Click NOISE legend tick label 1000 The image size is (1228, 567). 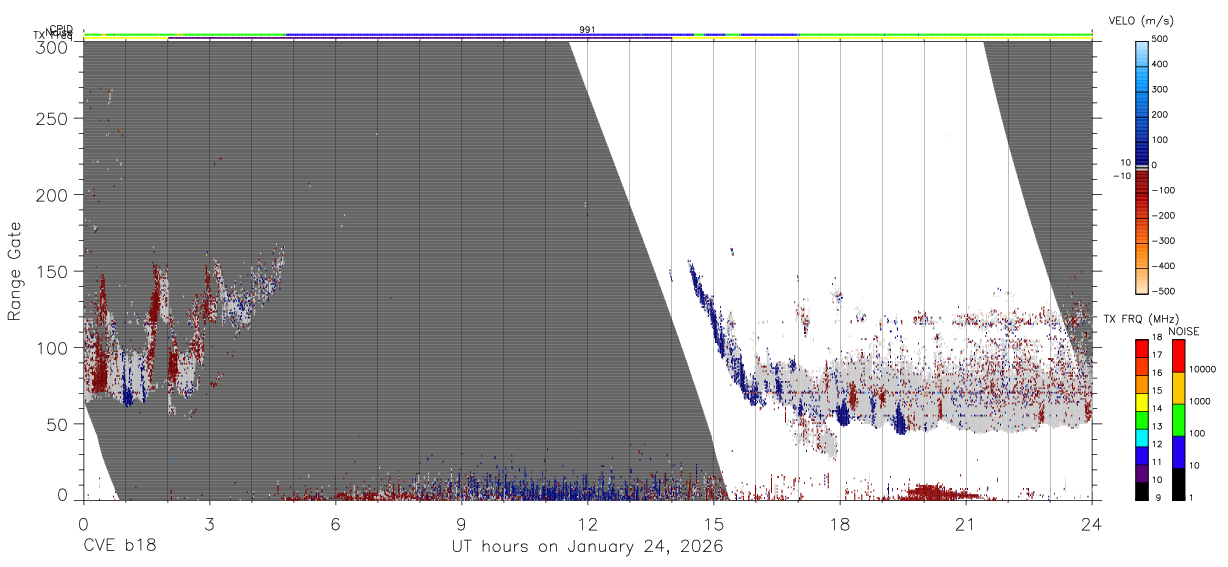[x=1200, y=401]
